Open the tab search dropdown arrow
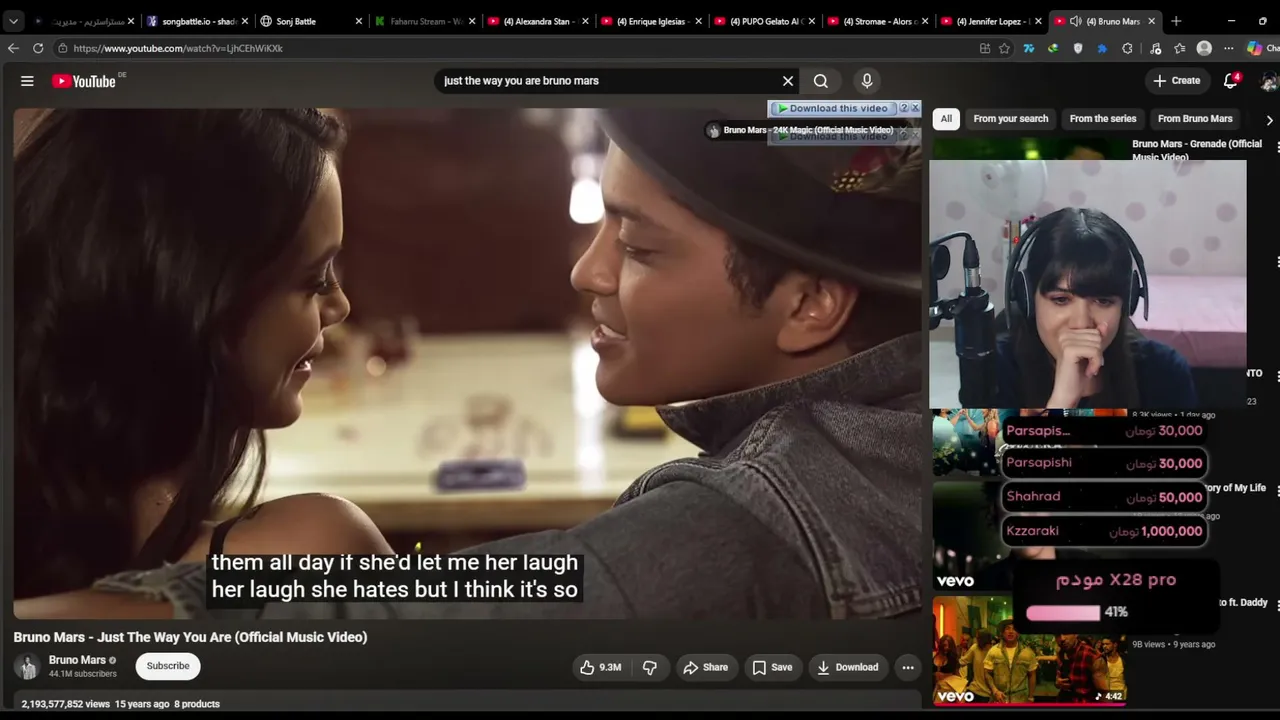The height and width of the screenshot is (720, 1280). click(x=13, y=21)
